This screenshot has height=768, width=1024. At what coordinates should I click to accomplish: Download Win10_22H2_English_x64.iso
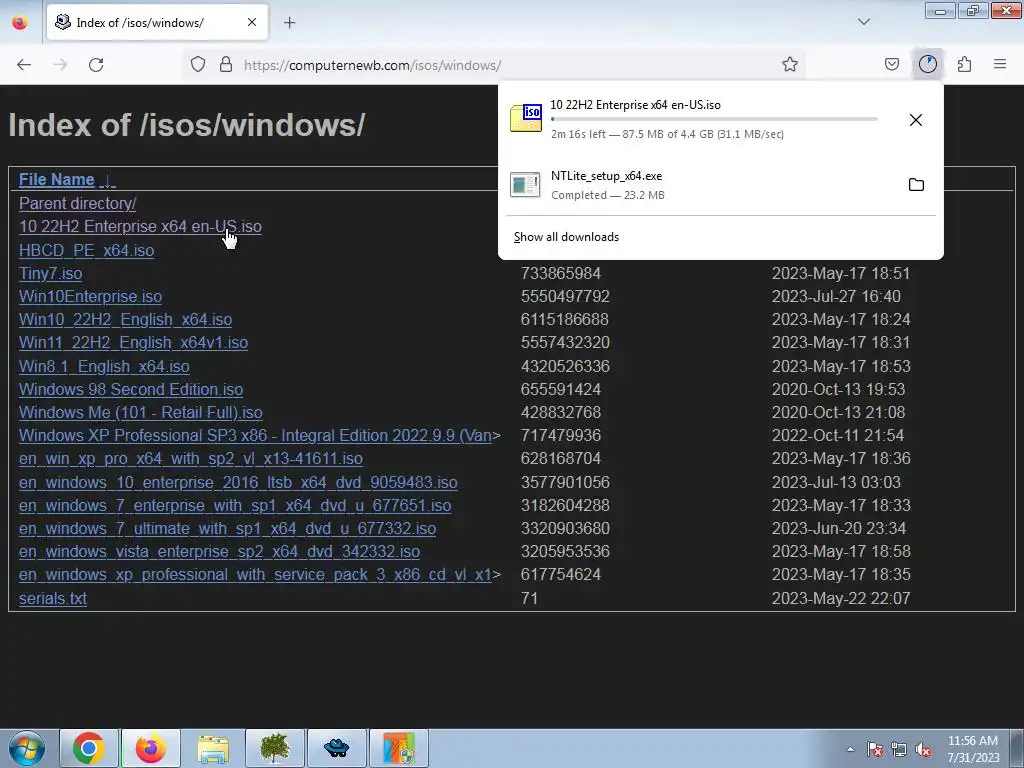125,319
